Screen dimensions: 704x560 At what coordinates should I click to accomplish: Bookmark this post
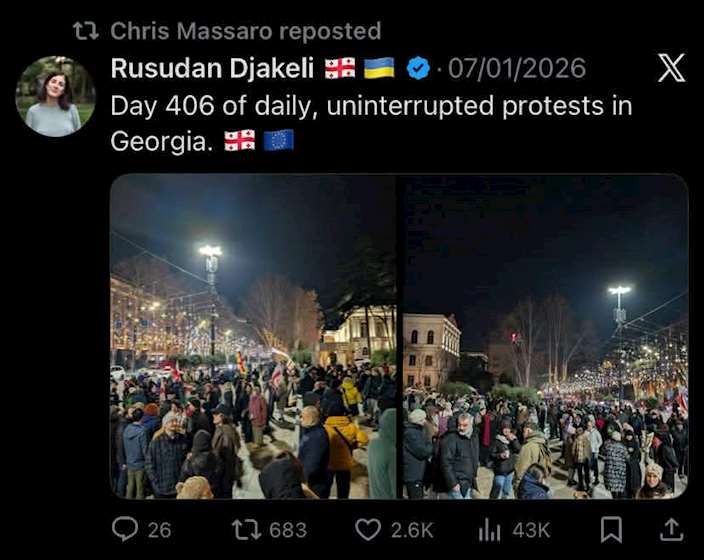612,529
